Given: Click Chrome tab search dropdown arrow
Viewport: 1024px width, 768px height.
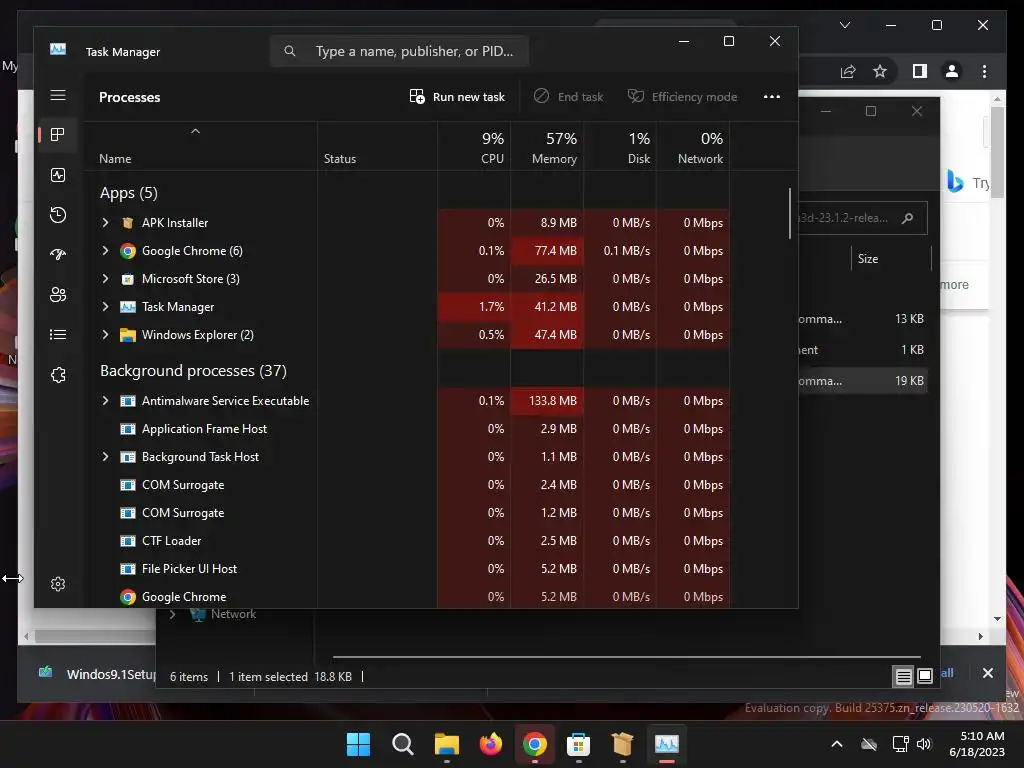Looking at the screenshot, I should (844, 25).
